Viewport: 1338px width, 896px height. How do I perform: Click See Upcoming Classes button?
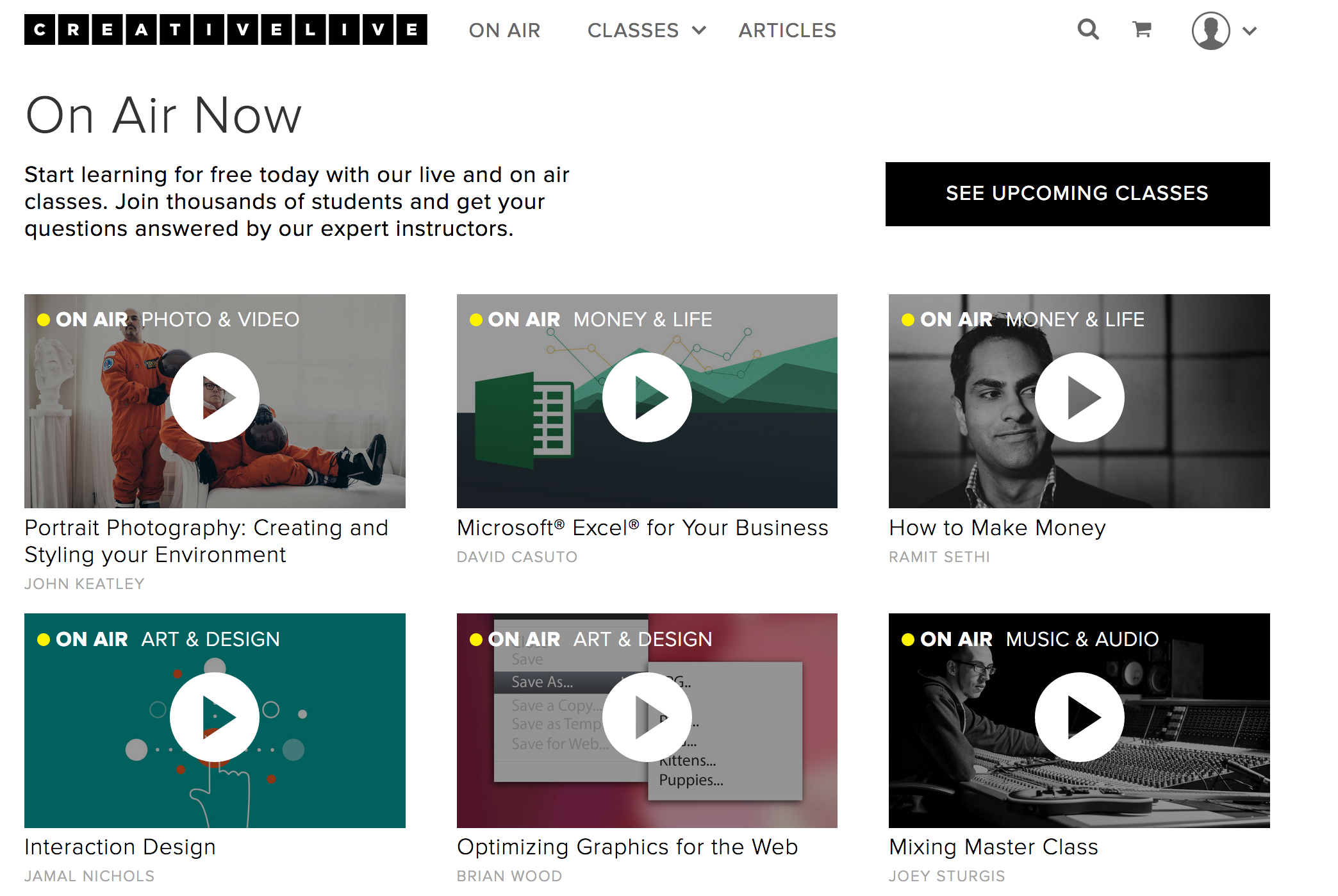(1077, 194)
